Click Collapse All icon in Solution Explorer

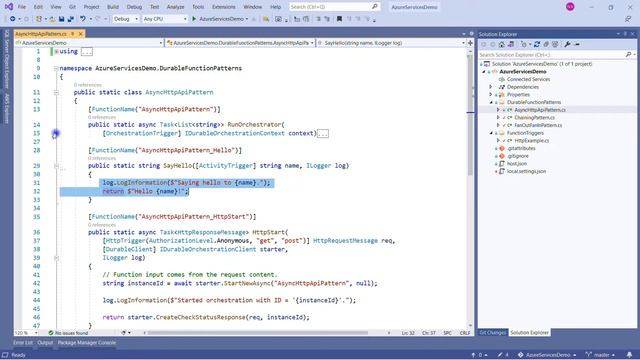coord(546,44)
